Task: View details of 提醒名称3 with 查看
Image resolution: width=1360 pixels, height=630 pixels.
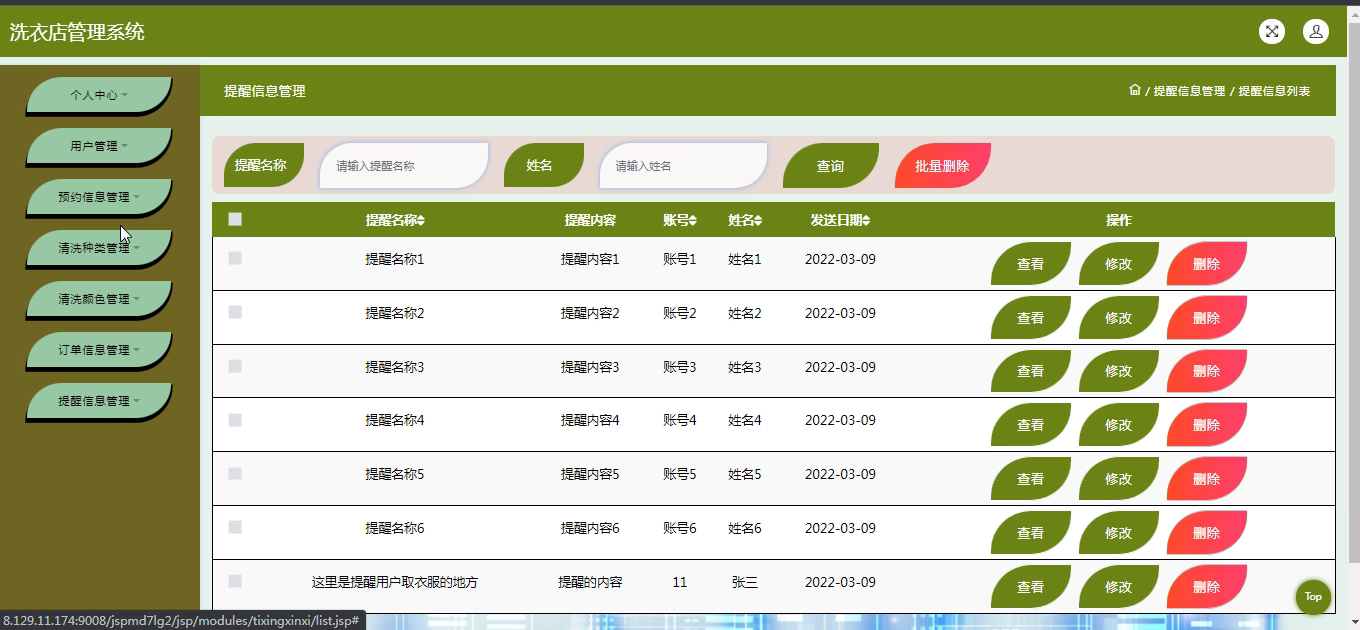Action: pos(1030,371)
